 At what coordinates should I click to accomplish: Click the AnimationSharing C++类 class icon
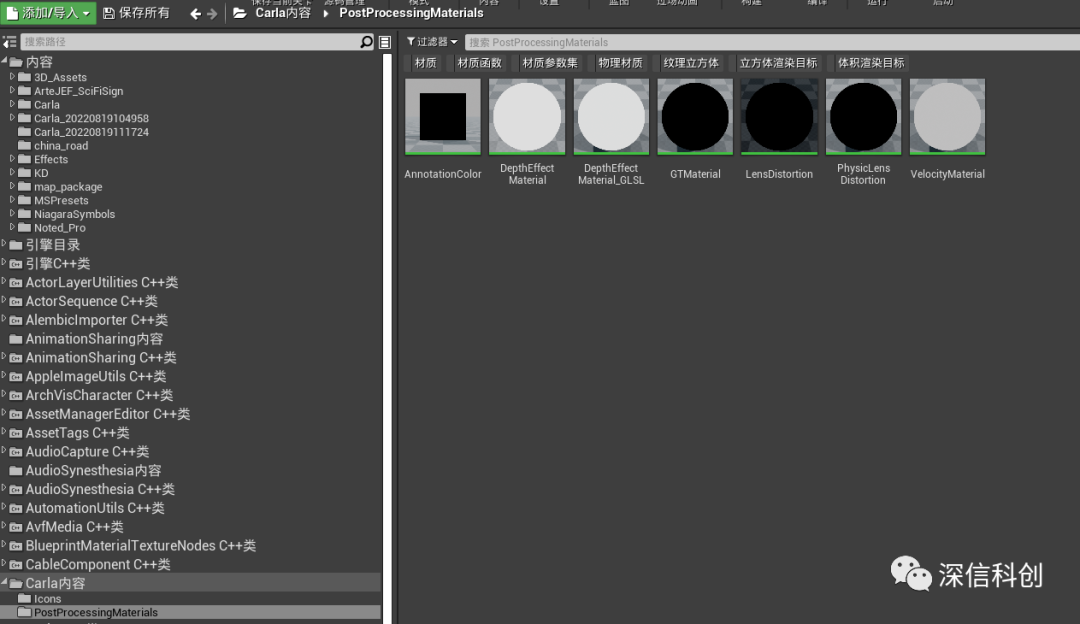pos(16,358)
